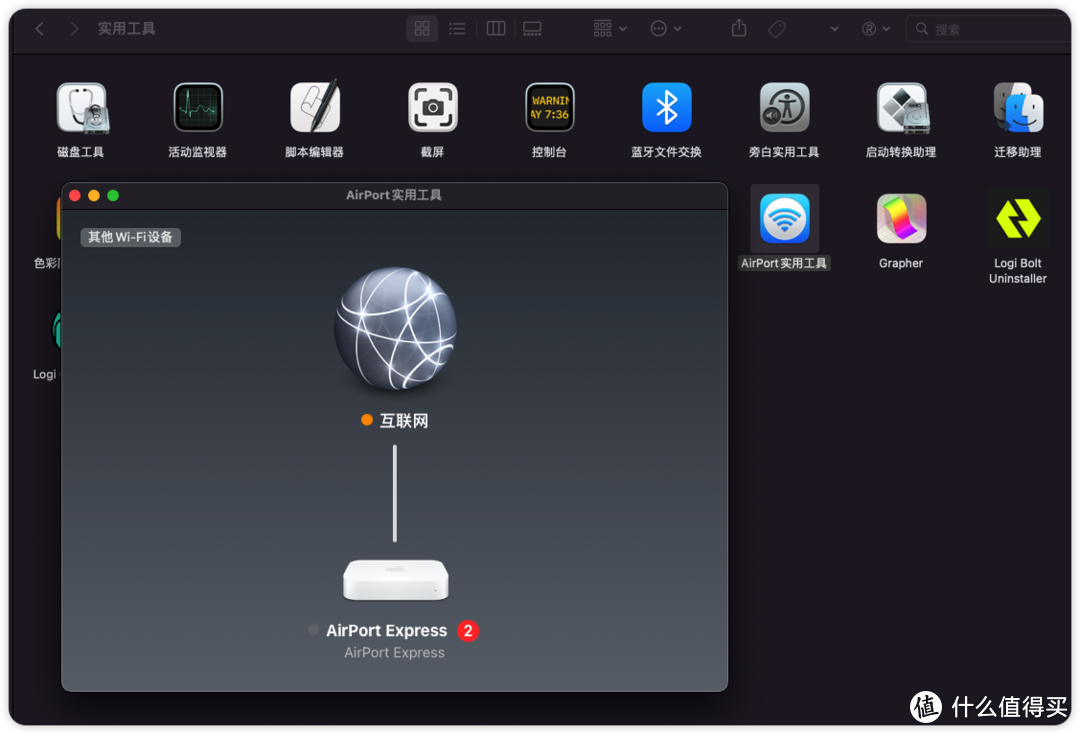Open Activity Monitor (活动监视器) app
This screenshot has height=734, width=1080.
point(198,108)
